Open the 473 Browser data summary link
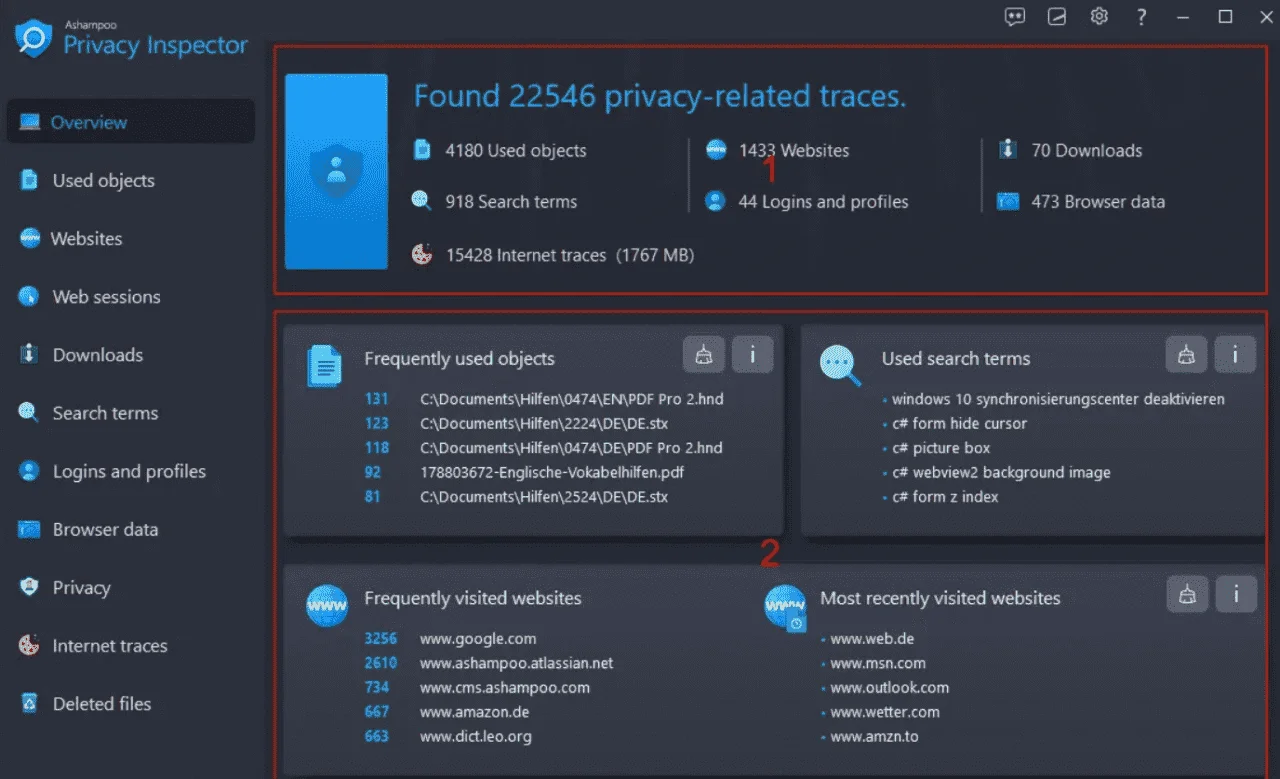The height and width of the screenshot is (779, 1280). [1098, 201]
